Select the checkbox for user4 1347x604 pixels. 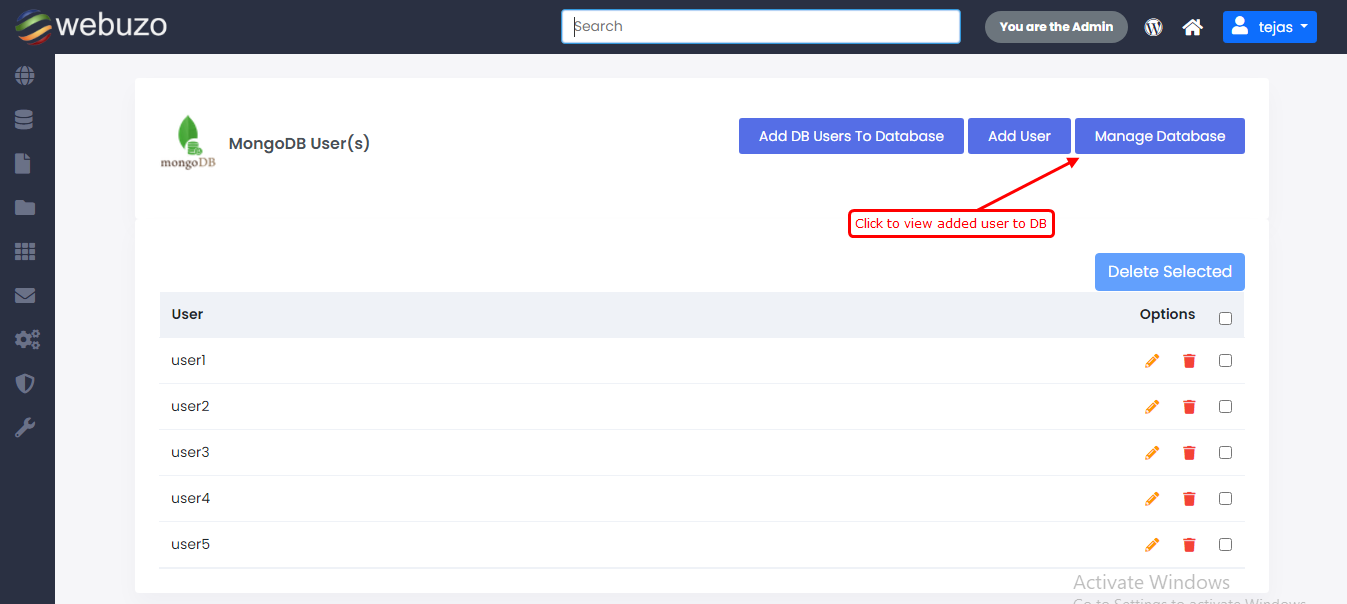[x=1225, y=499]
